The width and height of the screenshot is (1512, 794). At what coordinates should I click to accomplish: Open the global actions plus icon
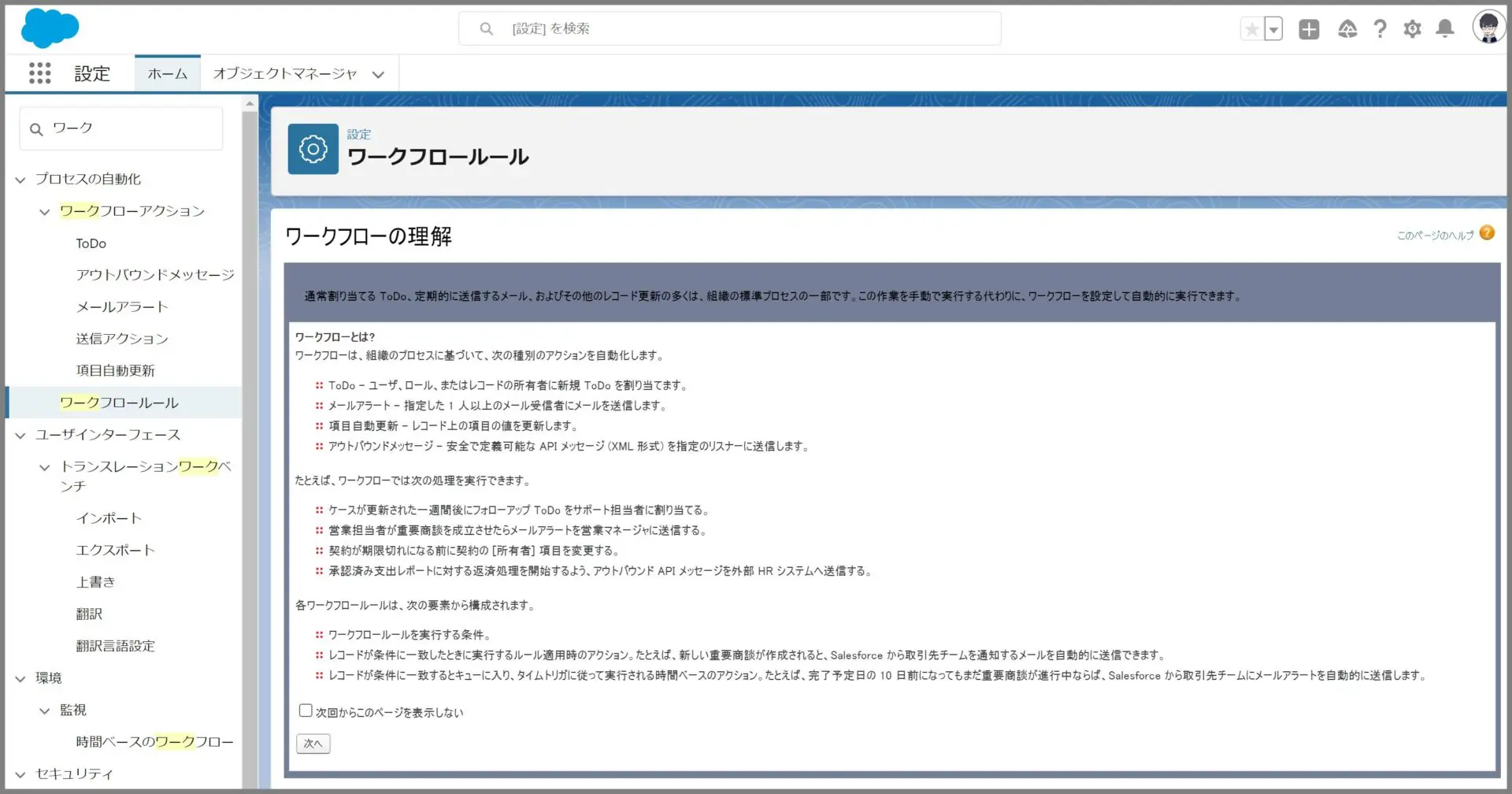point(1309,29)
